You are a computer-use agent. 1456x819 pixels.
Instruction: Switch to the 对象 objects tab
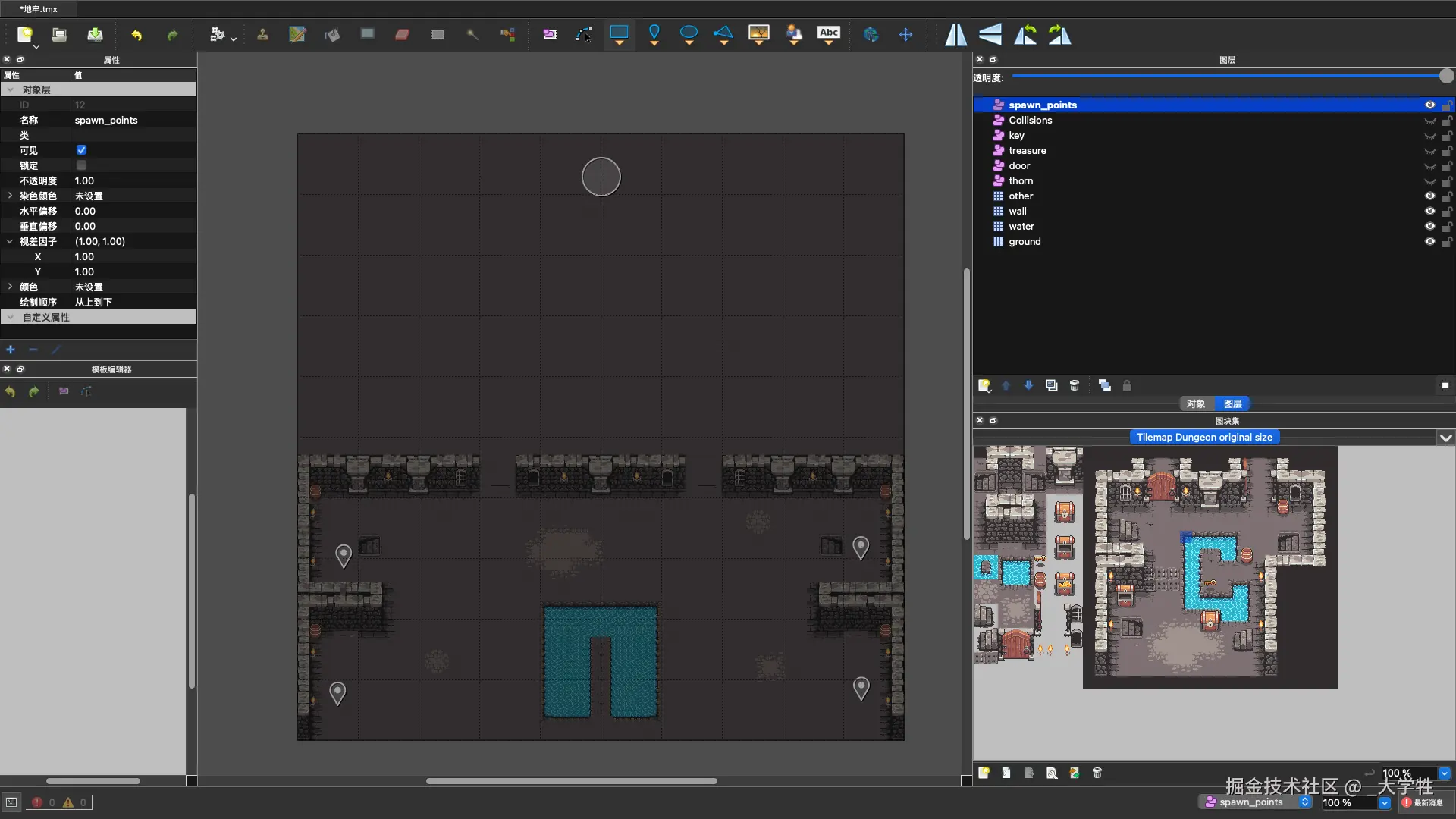click(x=1196, y=404)
